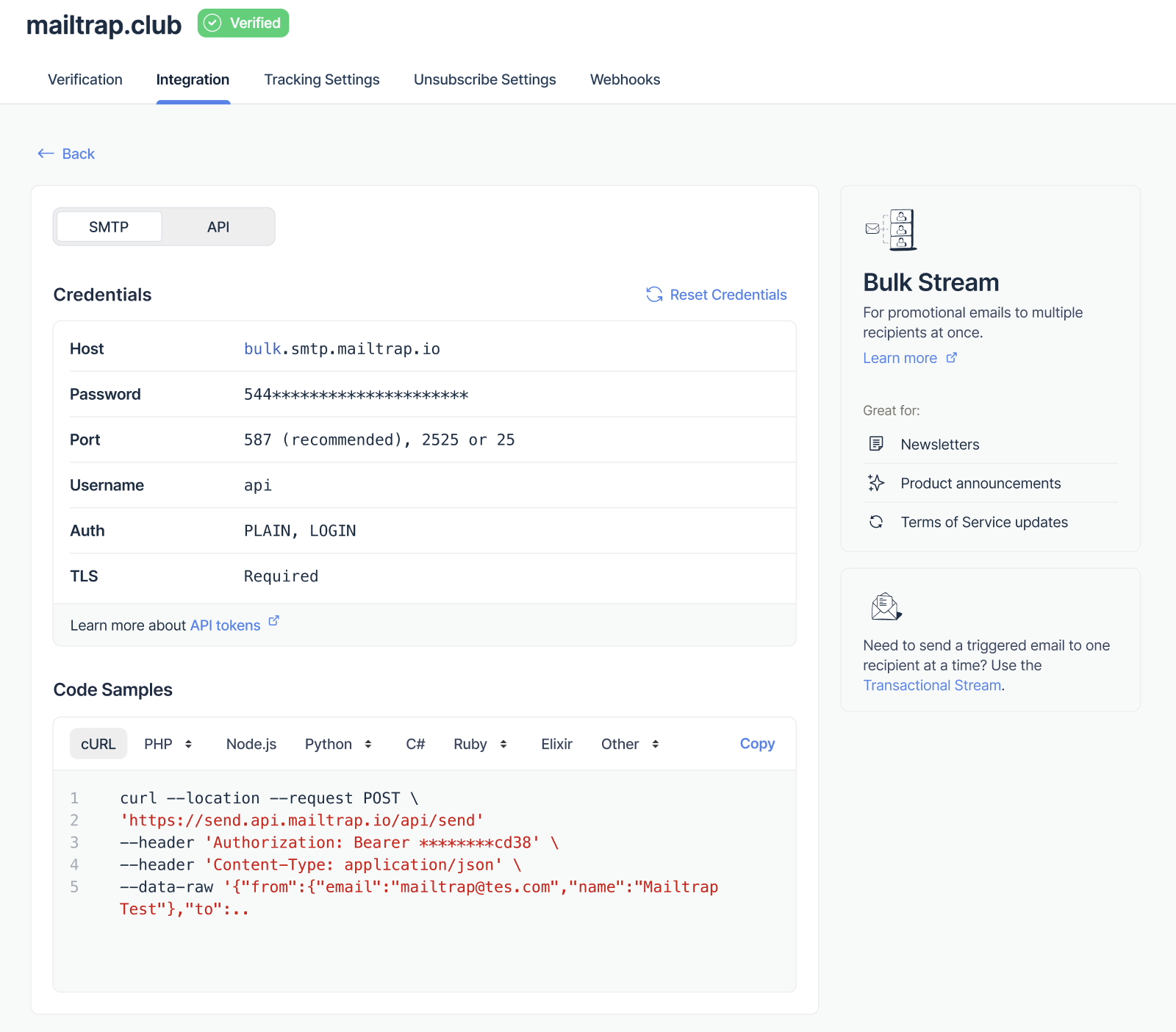Open the Python version selector arrows
This screenshot has height=1032, width=1176.
coord(367,743)
